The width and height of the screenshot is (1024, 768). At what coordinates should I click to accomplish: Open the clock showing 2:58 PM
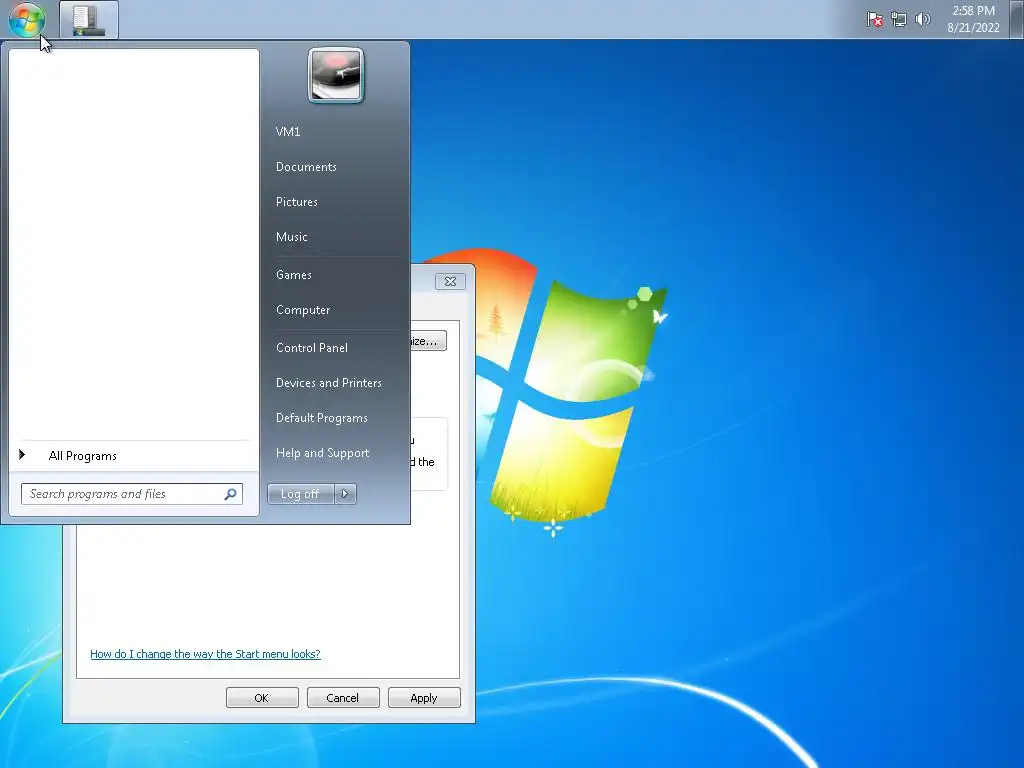[973, 19]
